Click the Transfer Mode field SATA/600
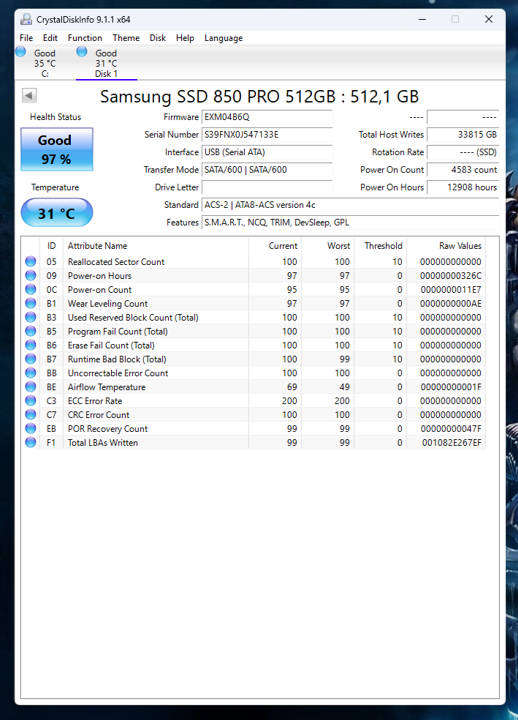Image resolution: width=518 pixels, height=720 pixels. point(267,169)
